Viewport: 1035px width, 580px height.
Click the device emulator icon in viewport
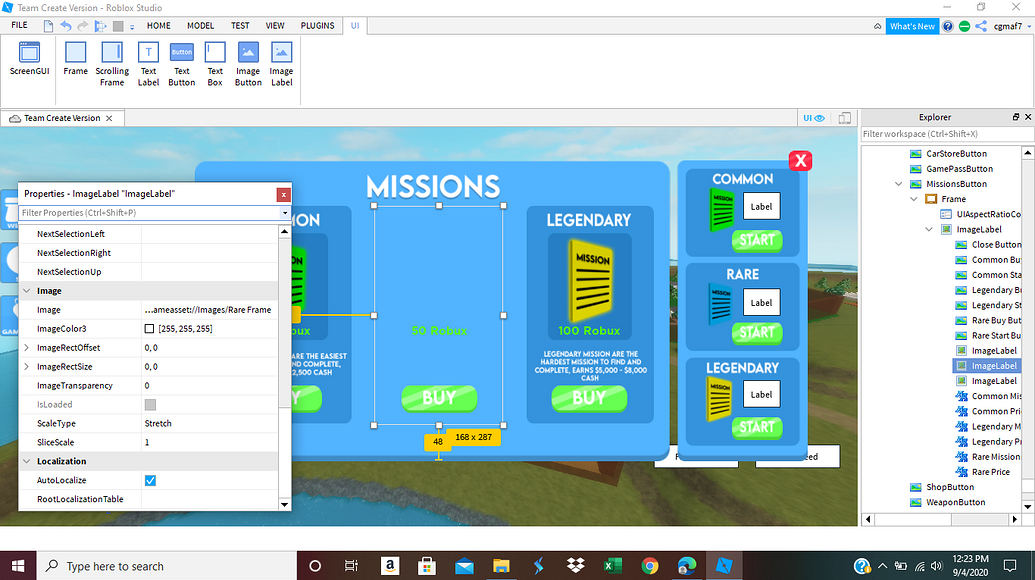tap(844, 118)
